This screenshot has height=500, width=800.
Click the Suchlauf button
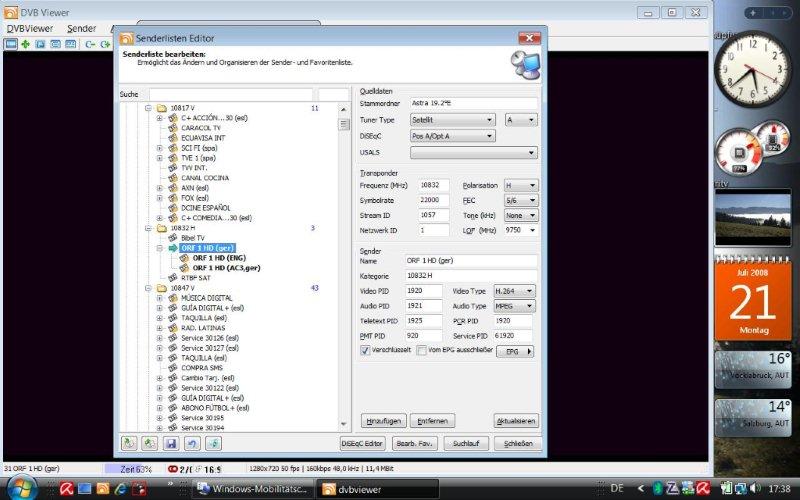[x=465, y=443]
